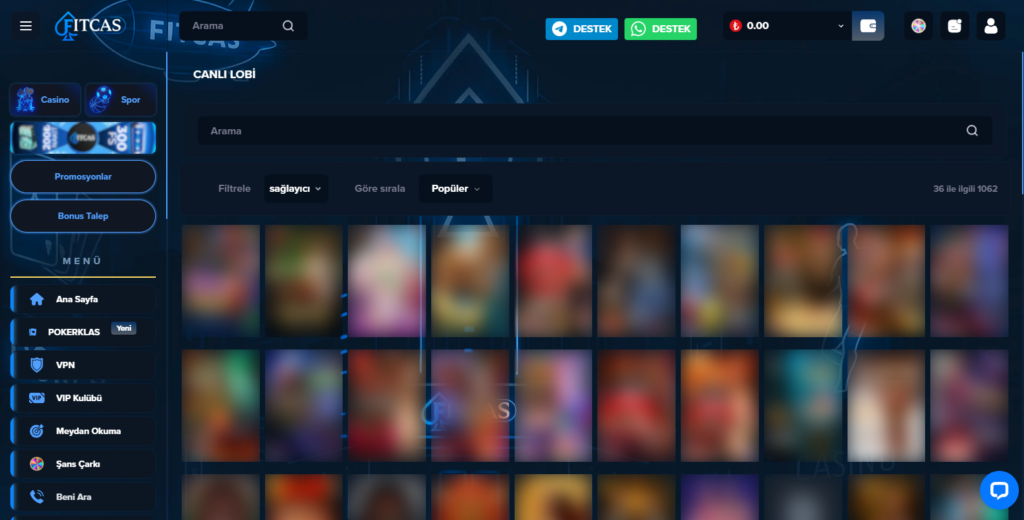
Task: Open the Popüler sort dropdown
Action: click(456, 189)
